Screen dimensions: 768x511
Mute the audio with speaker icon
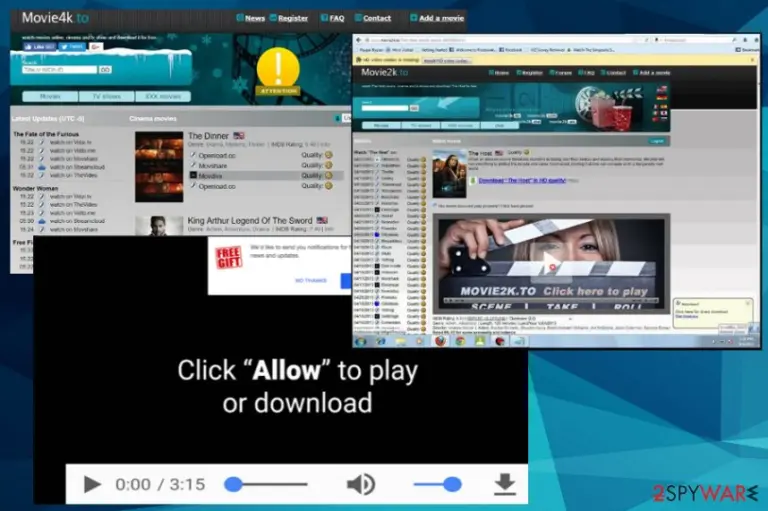[x=361, y=484]
